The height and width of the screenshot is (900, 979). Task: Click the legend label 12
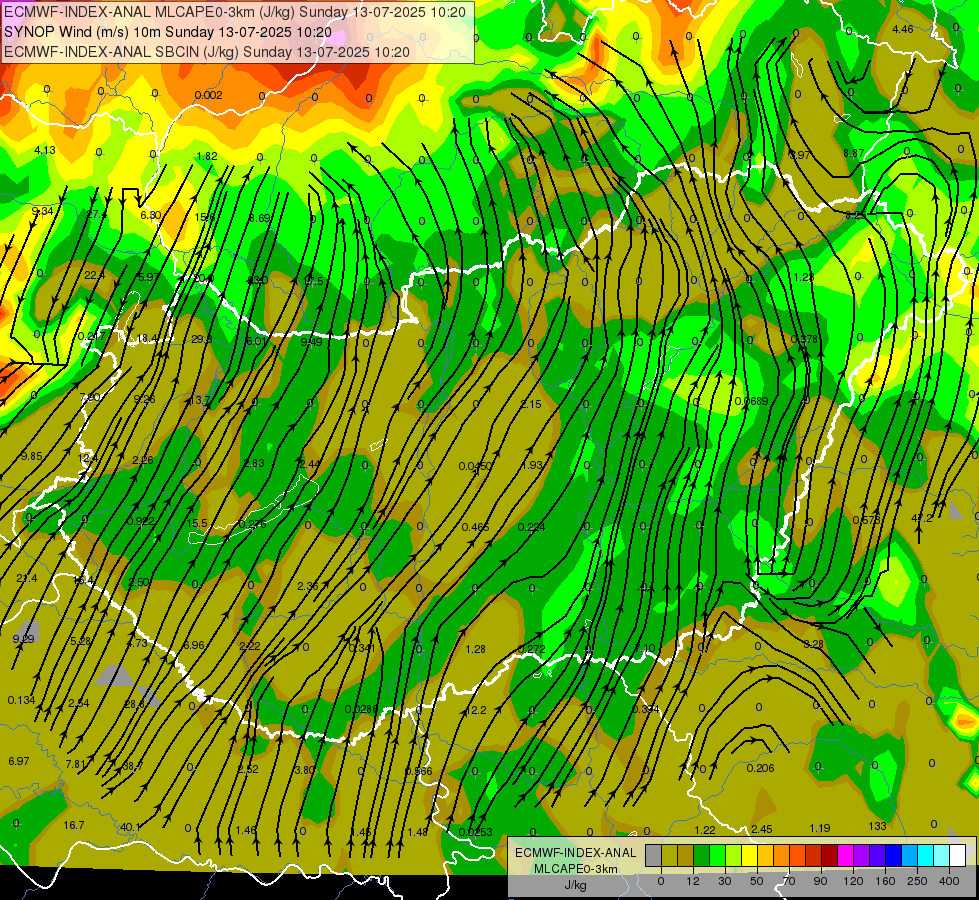pyautogui.click(x=692, y=881)
